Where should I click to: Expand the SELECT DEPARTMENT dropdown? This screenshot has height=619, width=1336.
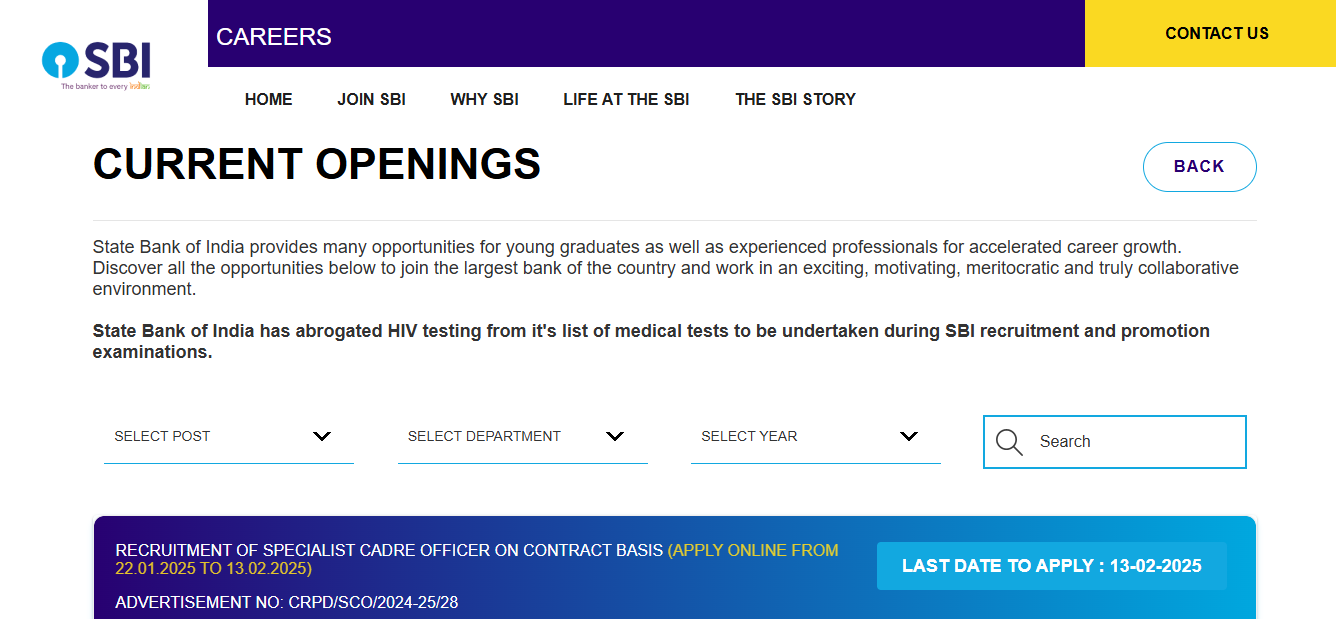click(x=522, y=437)
